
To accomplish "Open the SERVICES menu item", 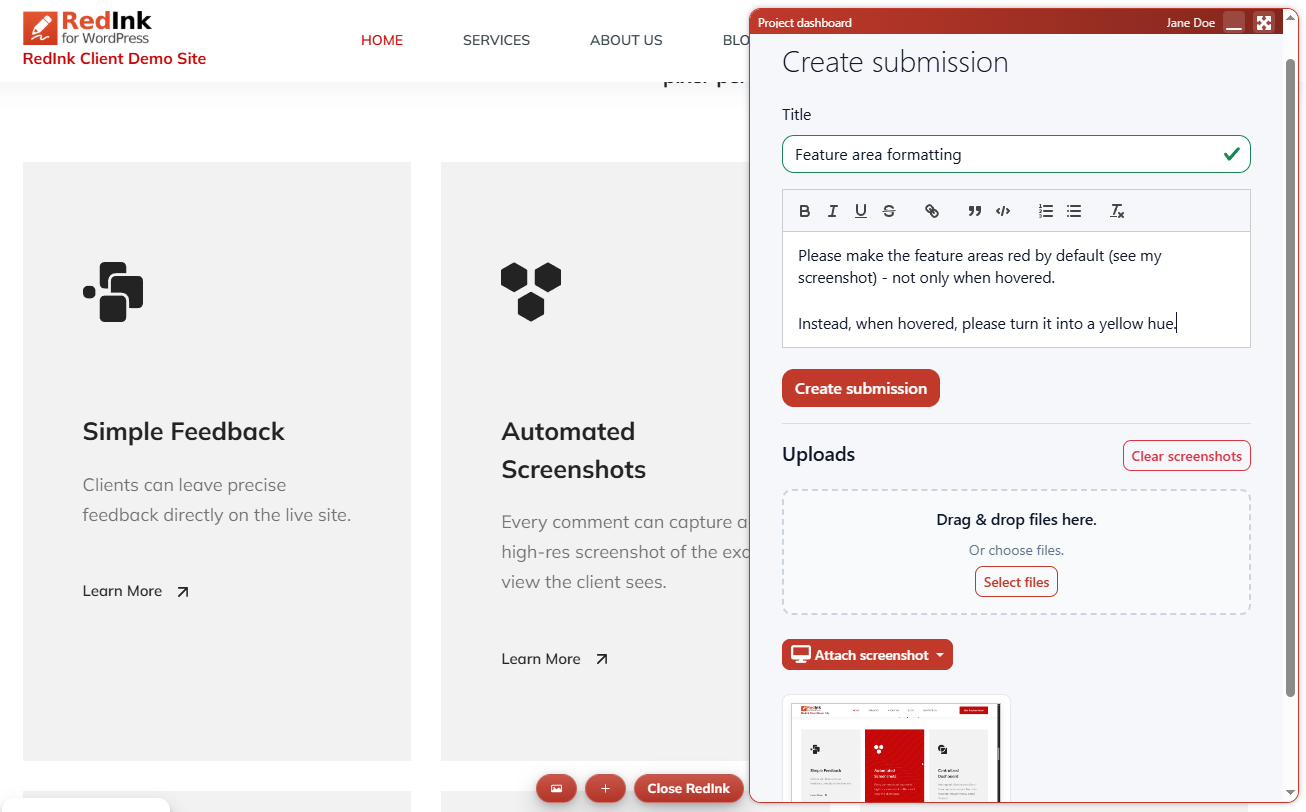I will pos(496,40).
